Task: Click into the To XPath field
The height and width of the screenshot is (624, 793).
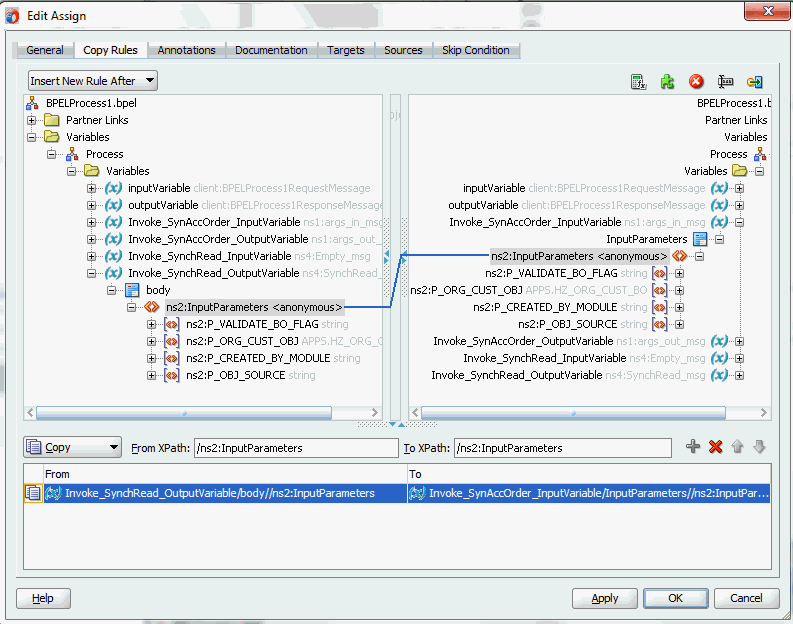Action: tap(562, 448)
